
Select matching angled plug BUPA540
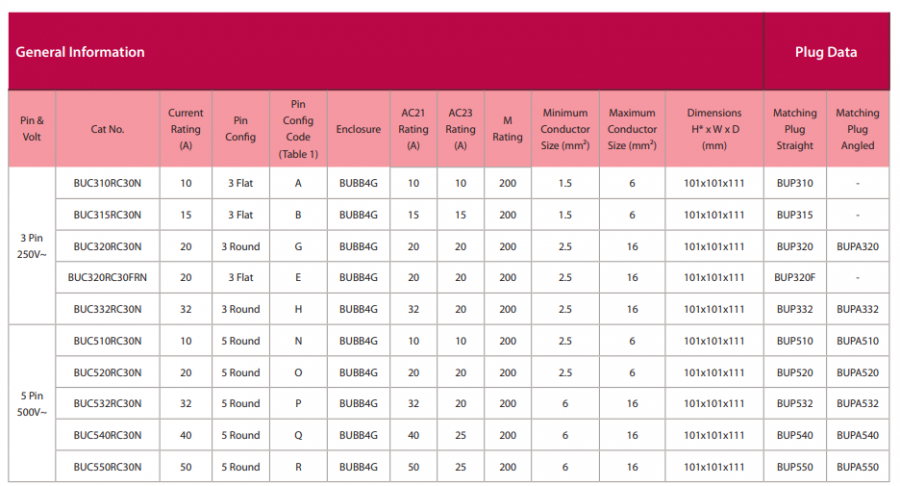pyautogui.click(x=857, y=436)
